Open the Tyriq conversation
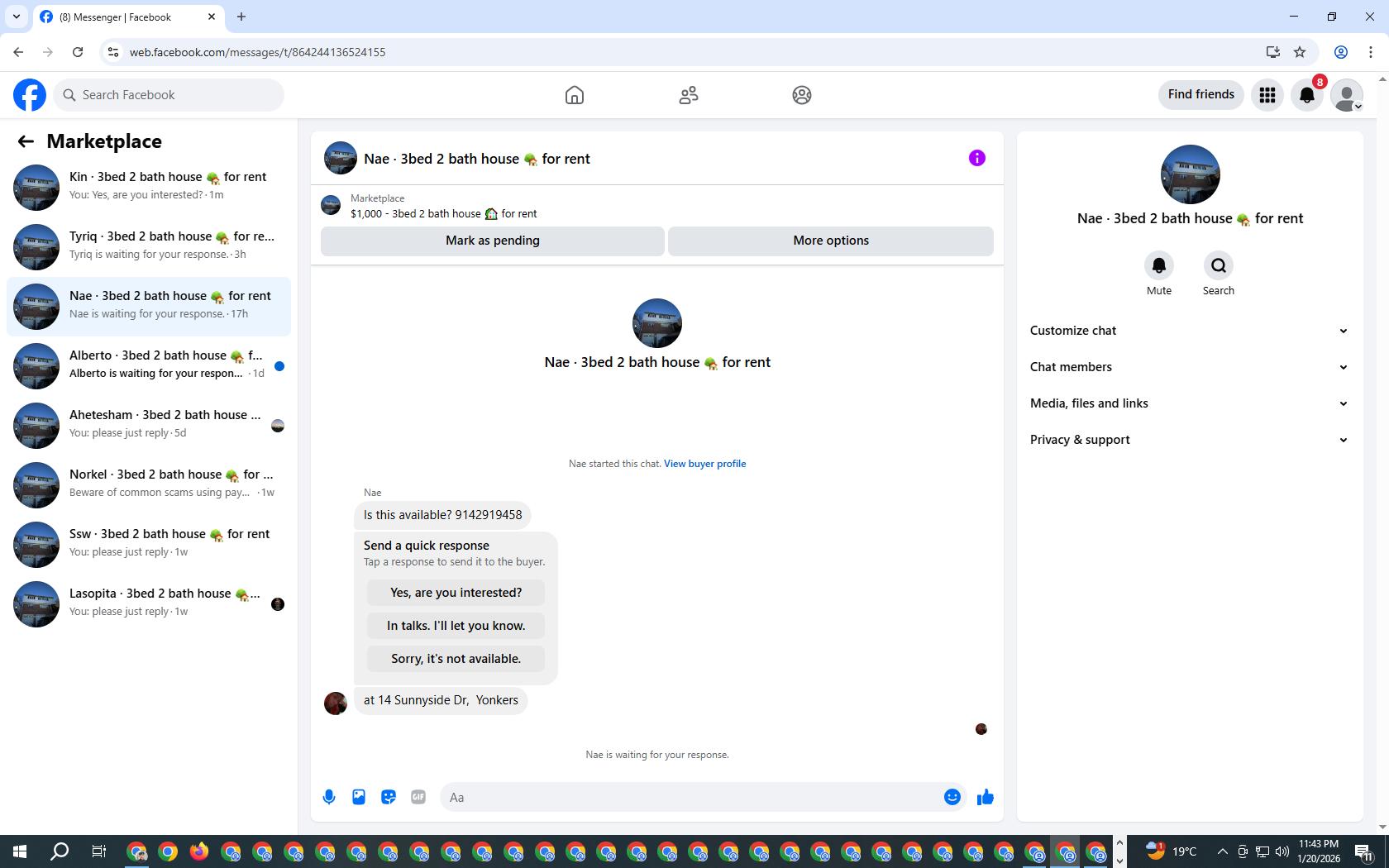 (149, 246)
